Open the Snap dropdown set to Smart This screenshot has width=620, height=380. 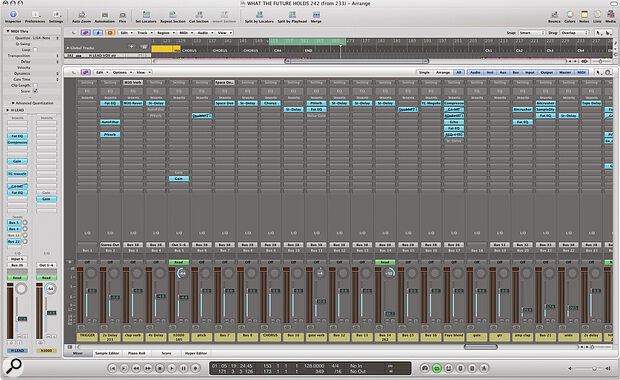click(532, 33)
